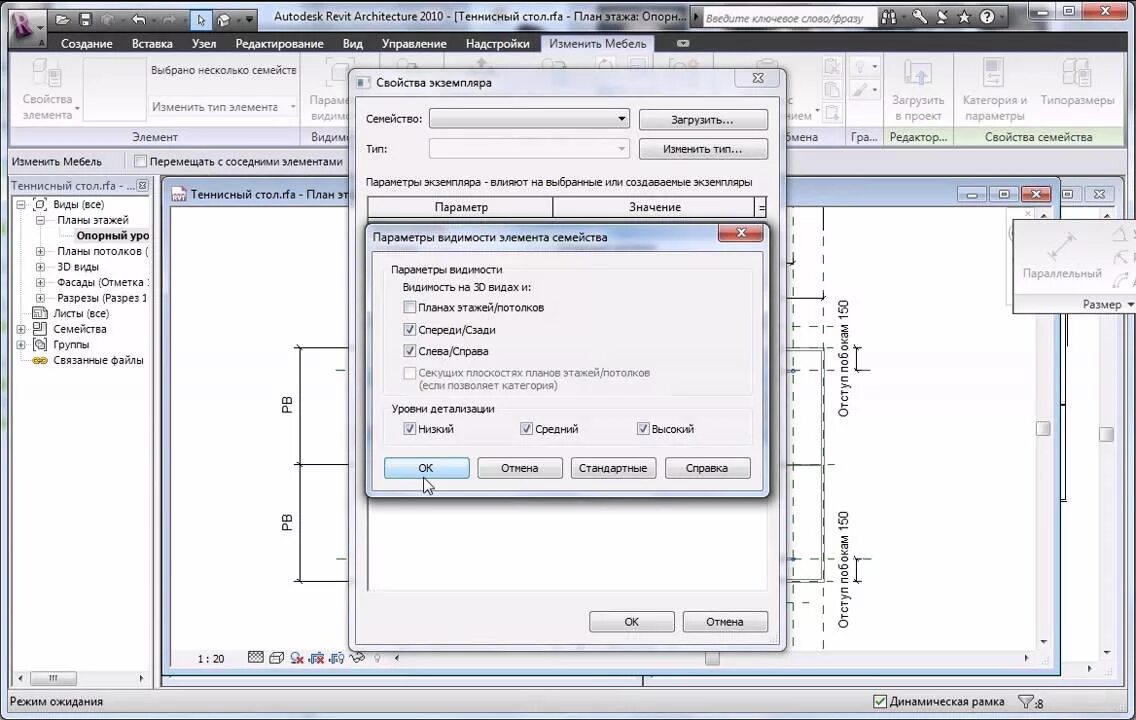The image size is (1136, 720).
Task: Open the Создание ribbon tab
Action: [86, 43]
